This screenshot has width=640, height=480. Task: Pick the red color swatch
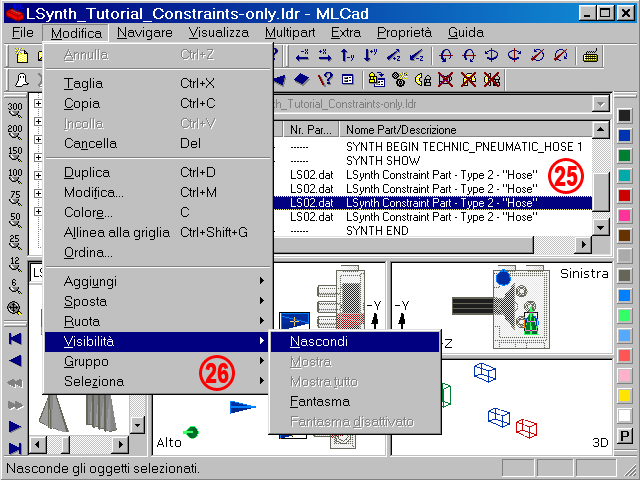coord(624,196)
